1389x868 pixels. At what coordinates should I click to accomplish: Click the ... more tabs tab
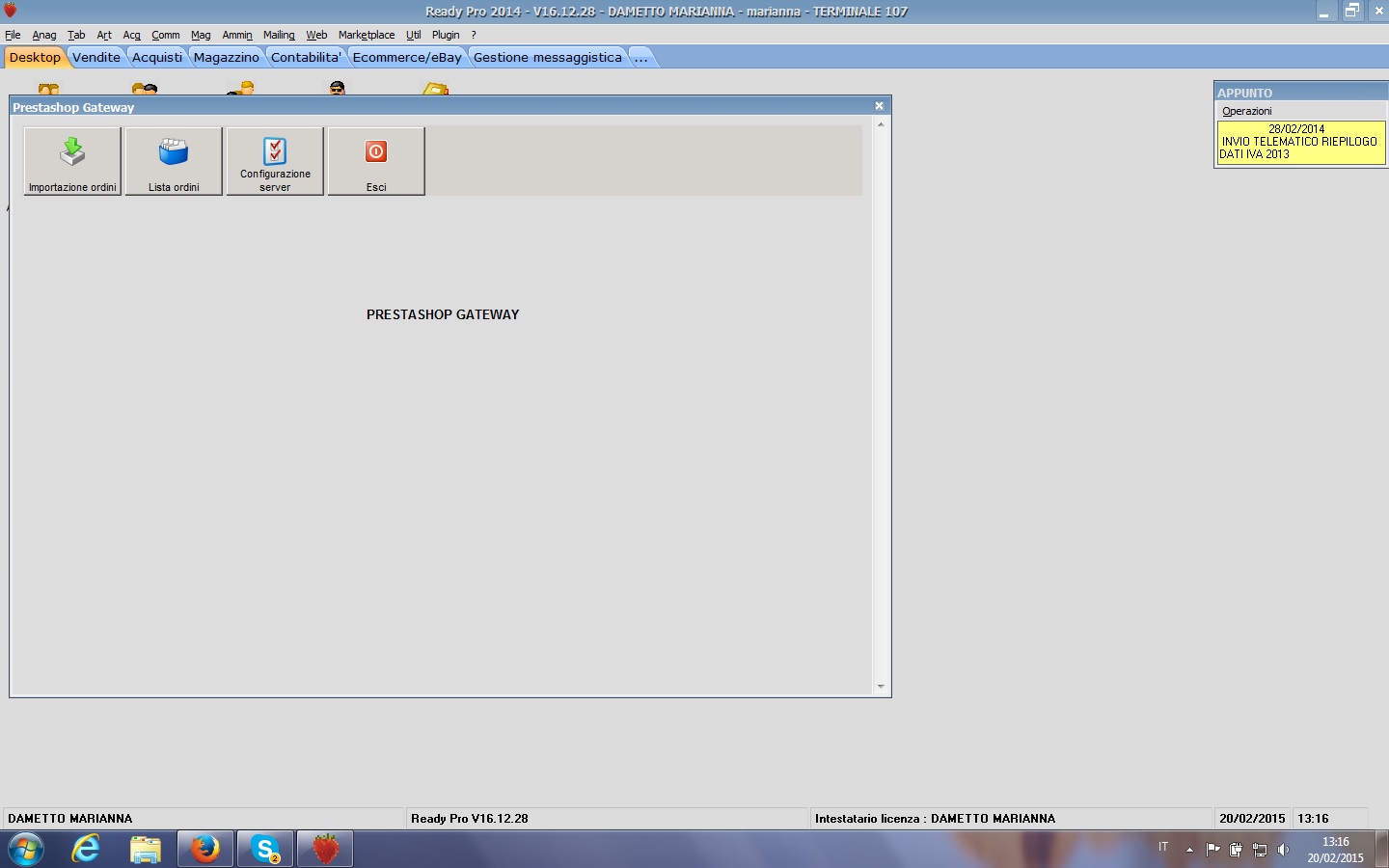point(641,57)
